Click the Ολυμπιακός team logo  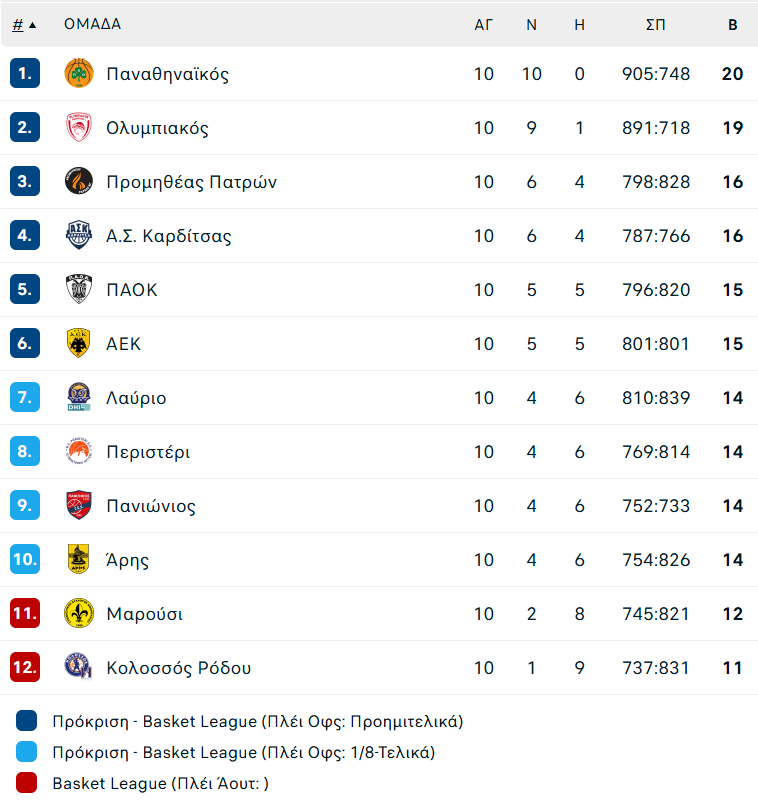click(x=79, y=128)
